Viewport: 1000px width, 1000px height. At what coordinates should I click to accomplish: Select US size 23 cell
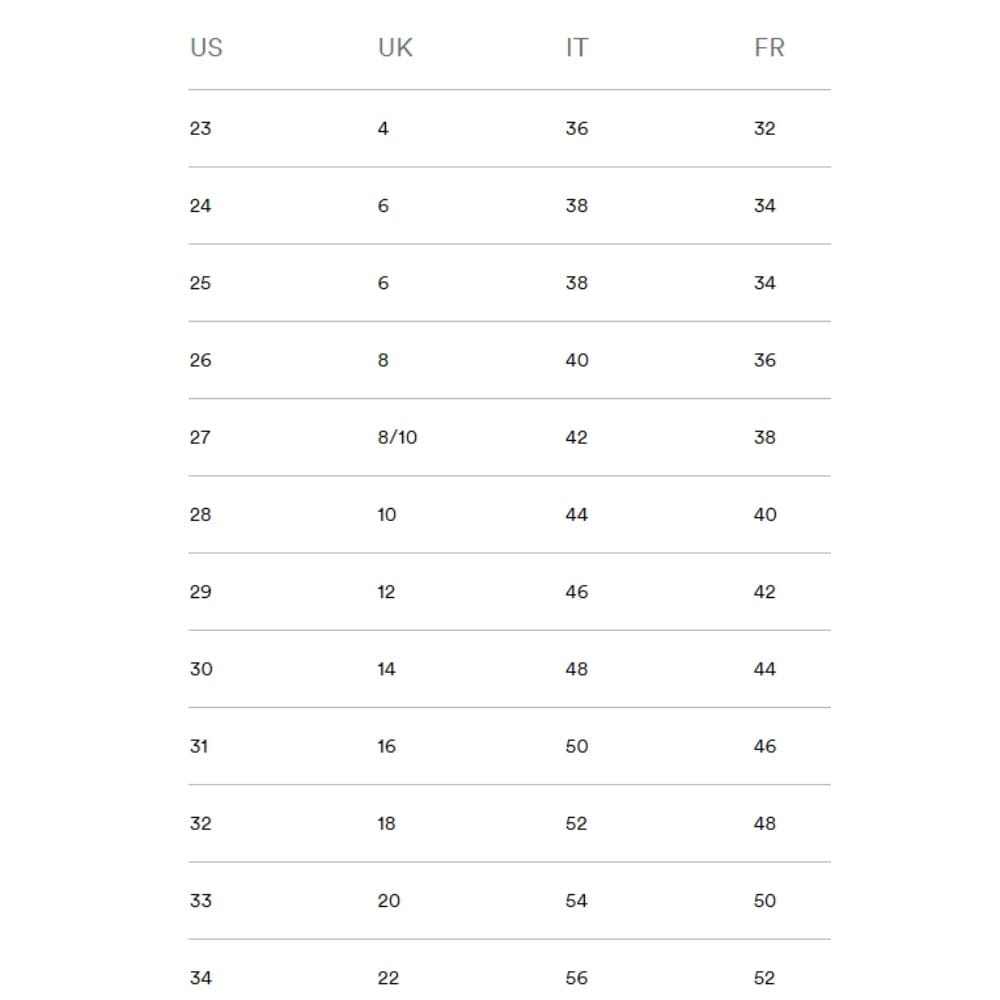point(200,128)
